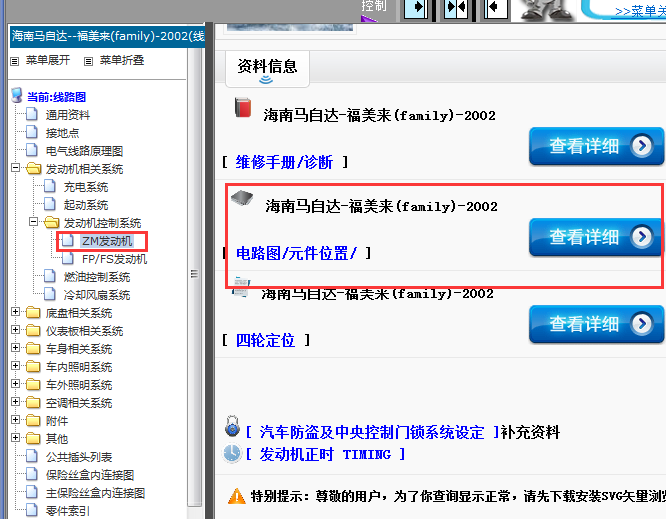Viewport: 666px width, 519px height.
Task: Click the panel splitter grip handle
Action: pyautogui.click(x=195, y=274)
